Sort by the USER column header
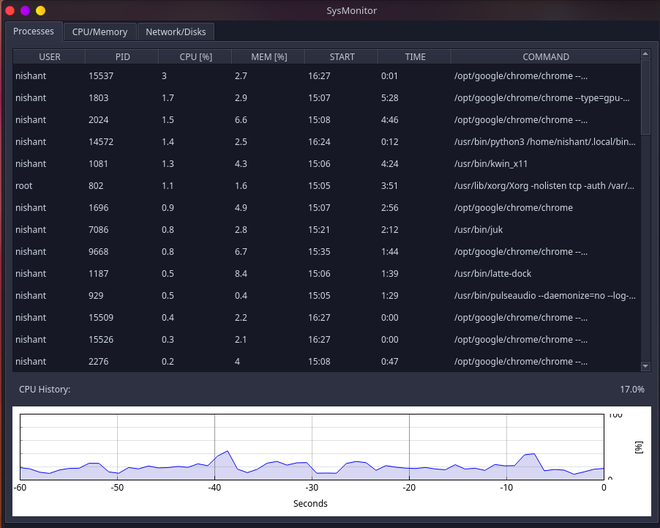The image size is (660, 528). (x=49, y=57)
